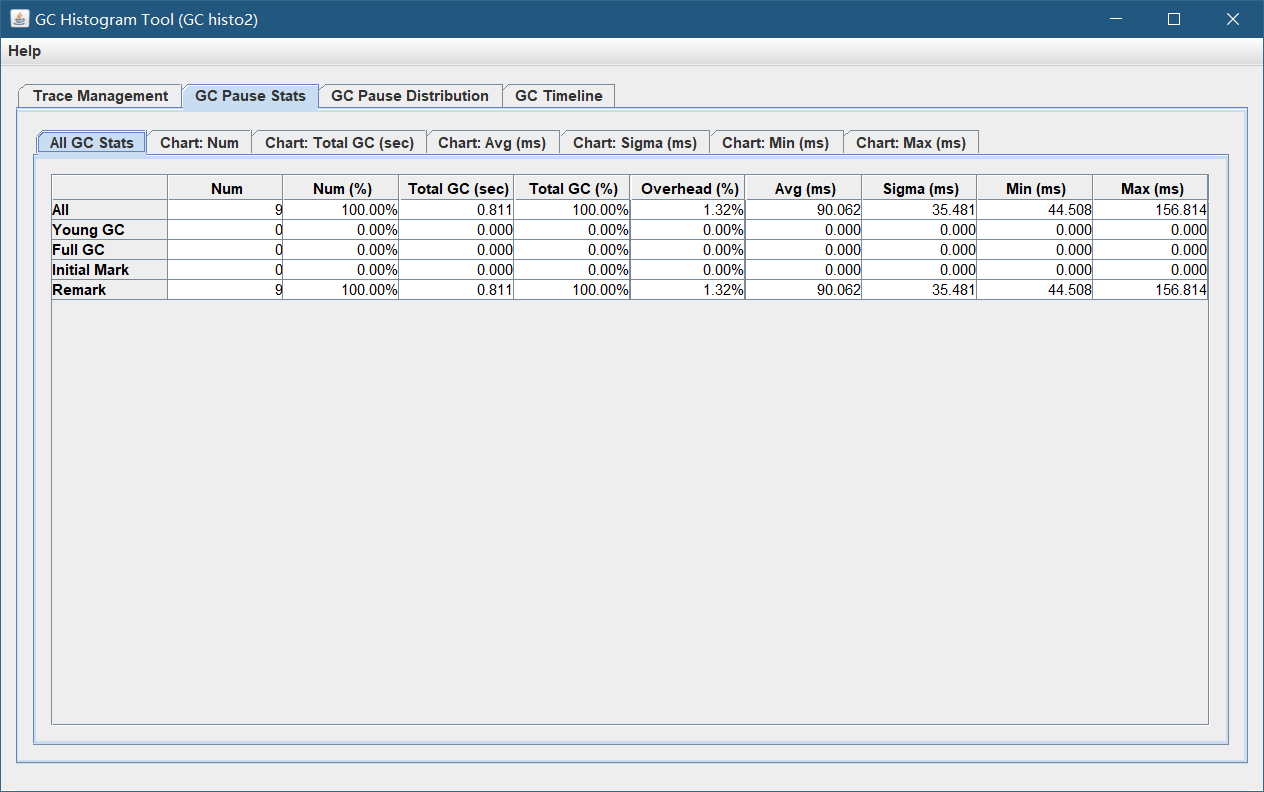Click Avg (ms) cell in Remark row
The height and width of the screenshot is (792, 1264).
[x=804, y=290]
